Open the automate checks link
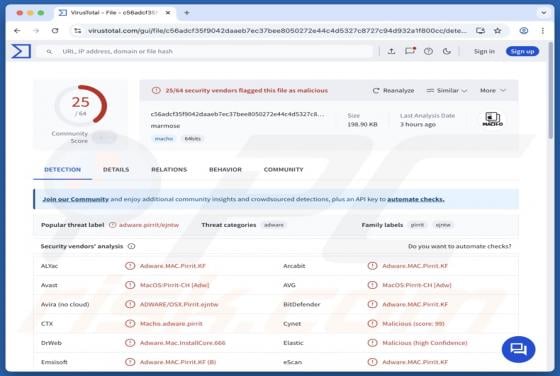The height and width of the screenshot is (376, 560). click(x=416, y=199)
